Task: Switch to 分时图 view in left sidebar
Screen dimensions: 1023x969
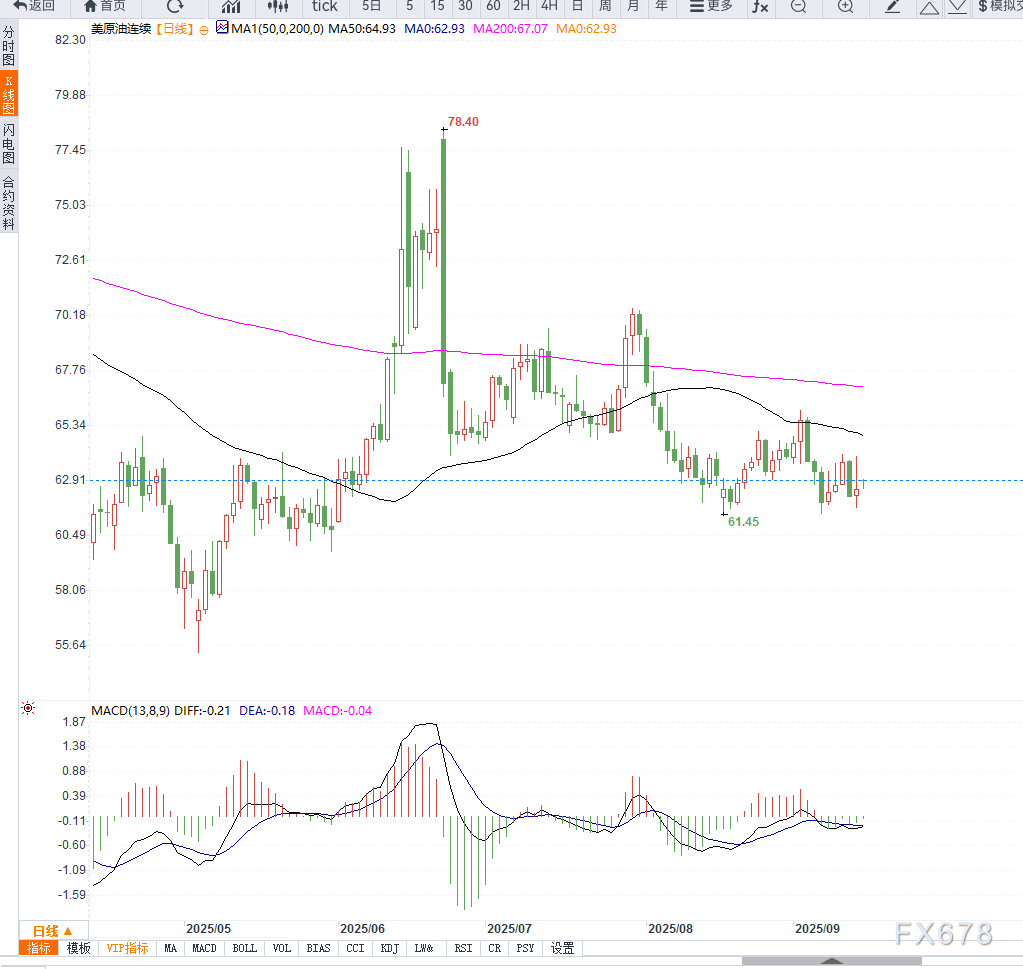Action: (x=9, y=46)
